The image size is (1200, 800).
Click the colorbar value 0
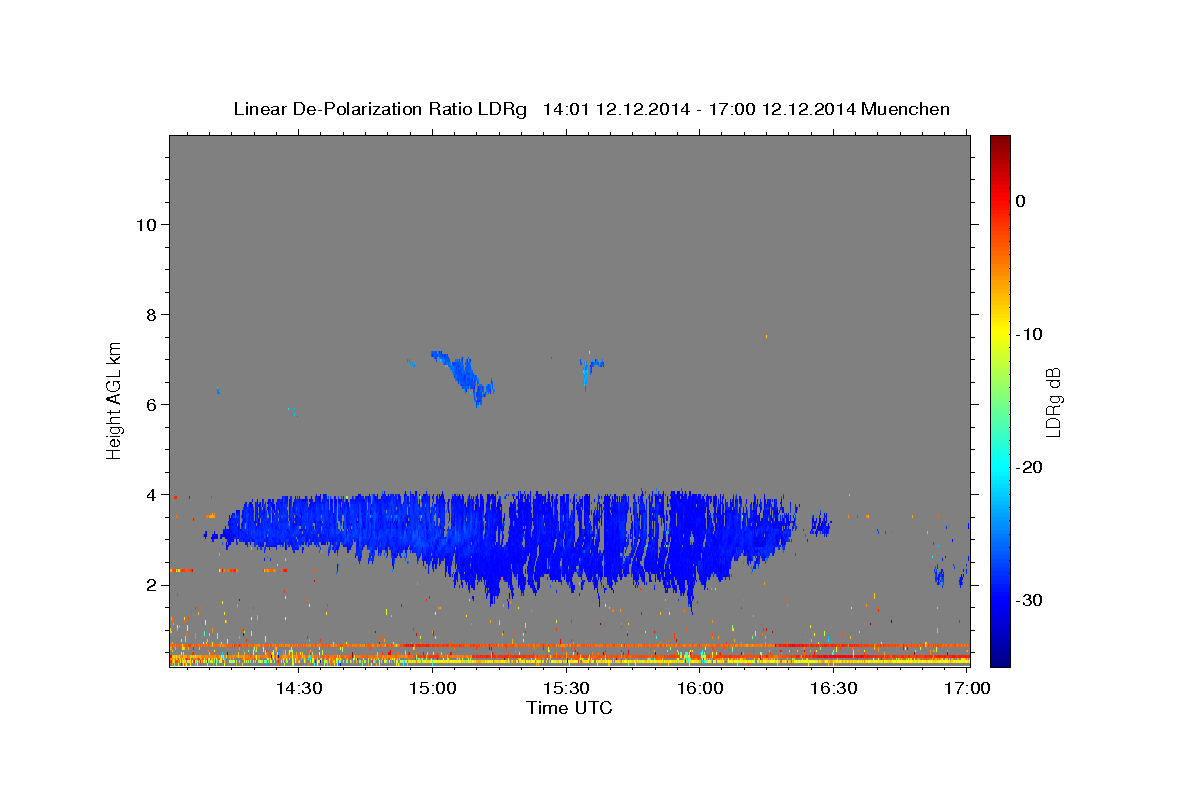1021,201
